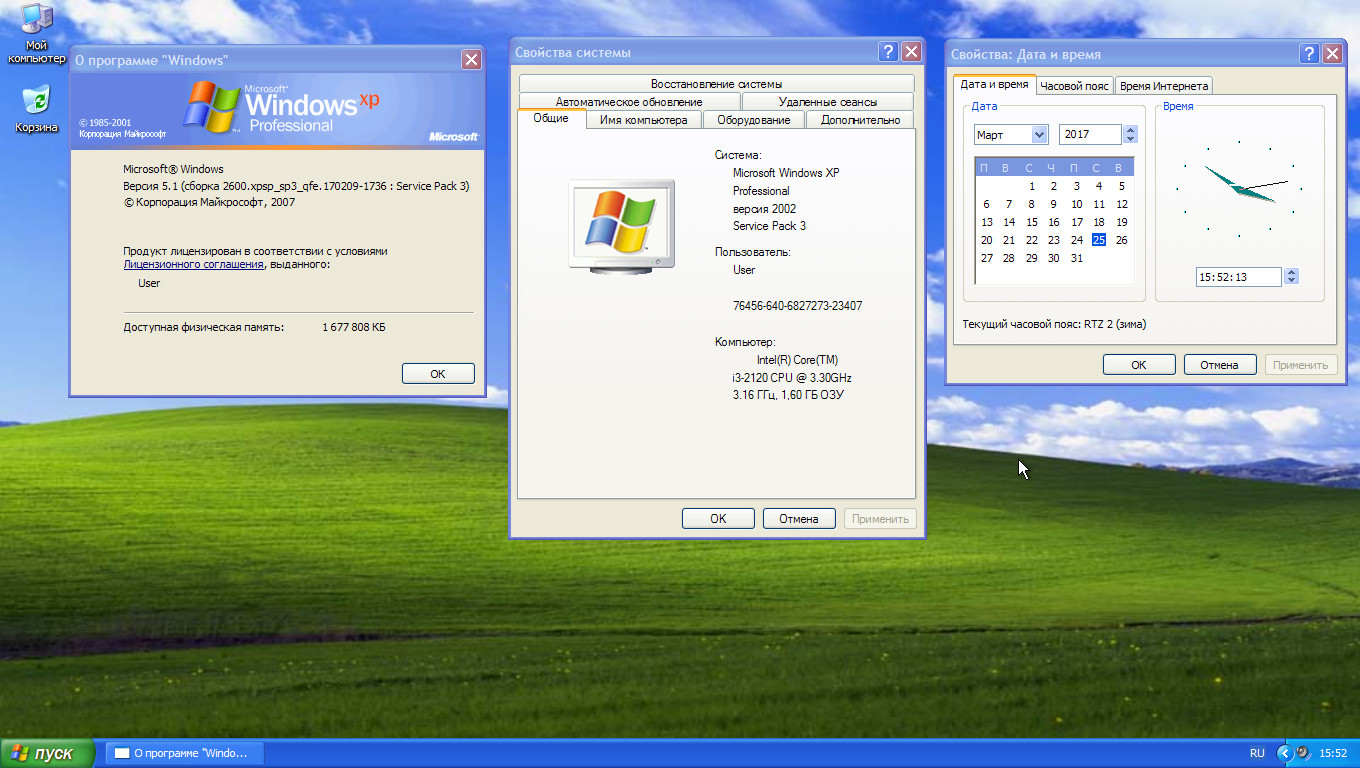1360x768 pixels.
Task: Open the Оборудование tab in System Properties
Action: (760, 120)
